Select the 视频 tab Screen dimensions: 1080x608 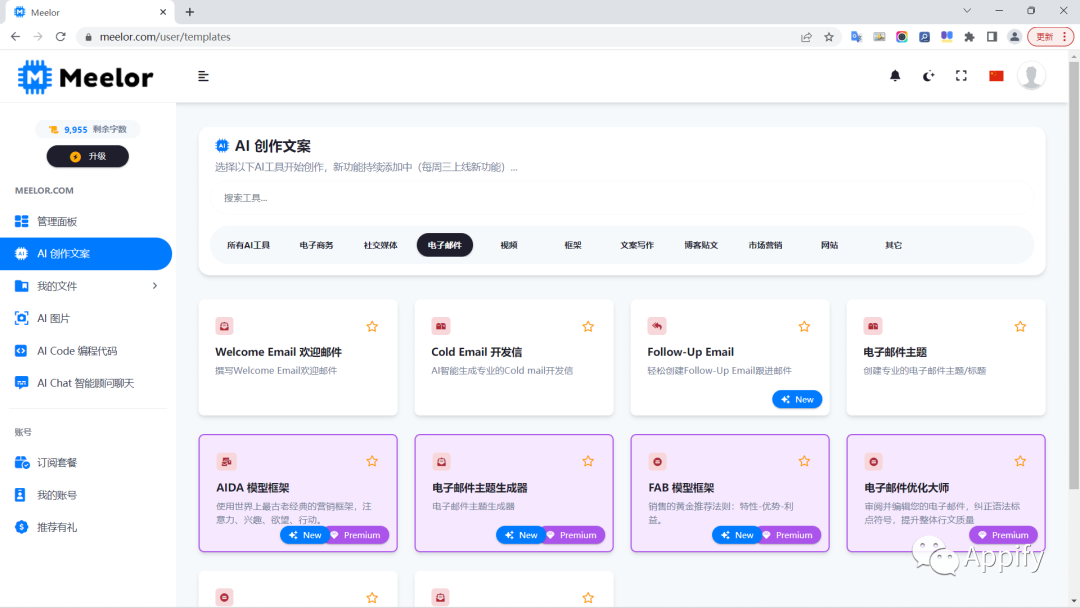pos(508,245)
